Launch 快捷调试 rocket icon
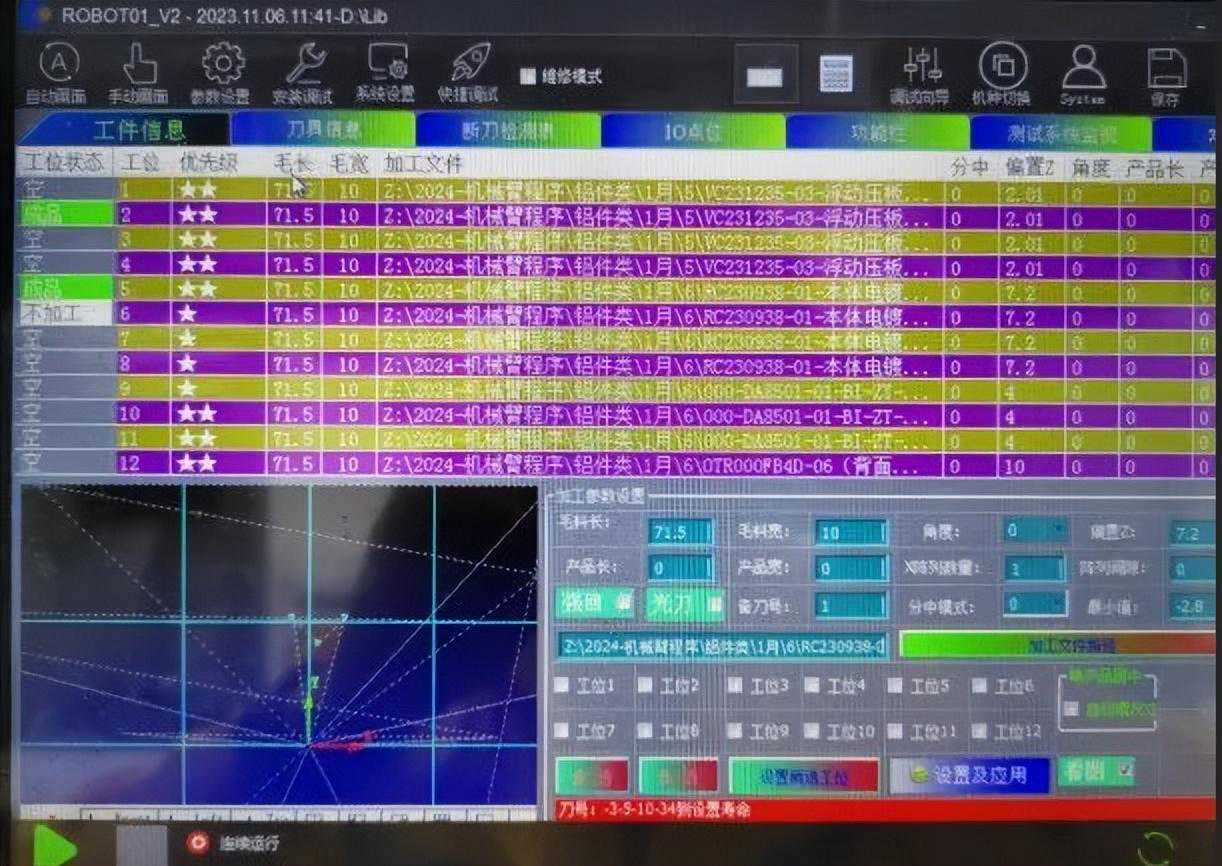 point(468,71)
